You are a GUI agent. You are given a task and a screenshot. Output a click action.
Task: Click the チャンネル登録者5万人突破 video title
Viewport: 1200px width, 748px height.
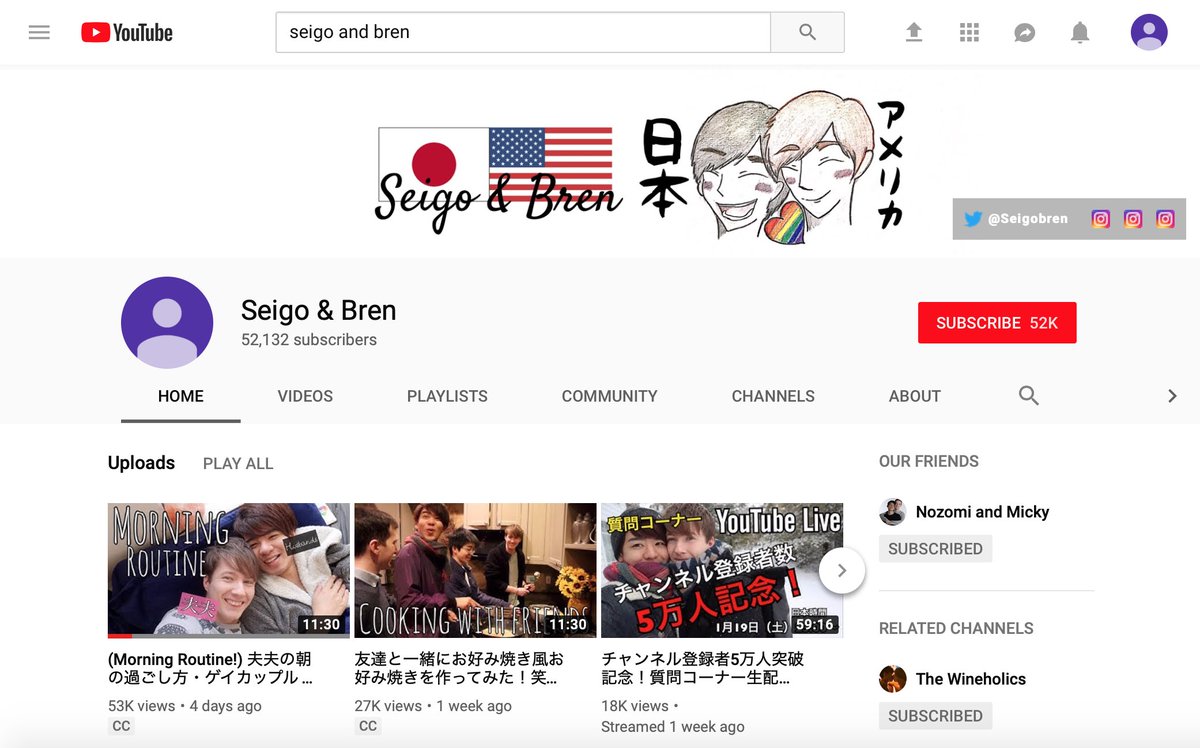703,669
